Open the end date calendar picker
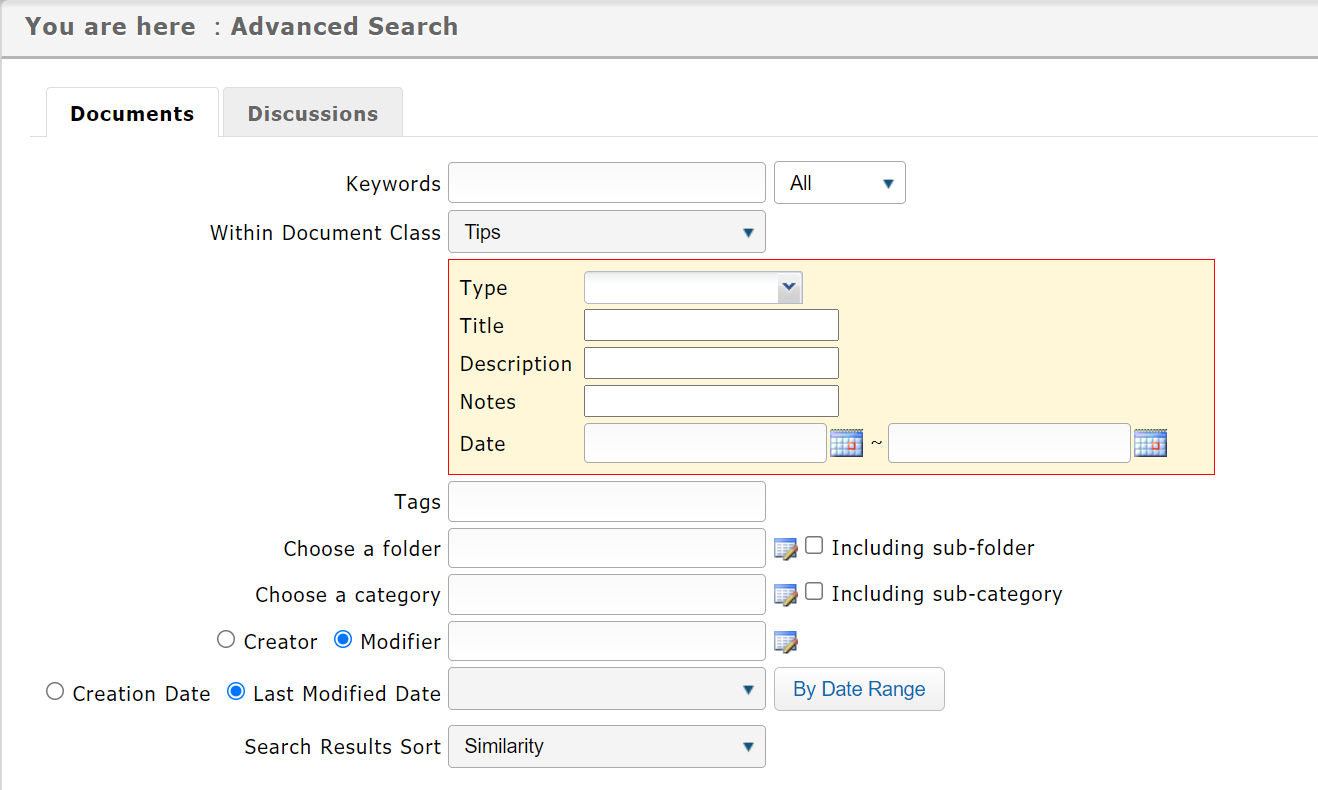The height and width of the screenshot is (790, 1318). point(1150,443)
